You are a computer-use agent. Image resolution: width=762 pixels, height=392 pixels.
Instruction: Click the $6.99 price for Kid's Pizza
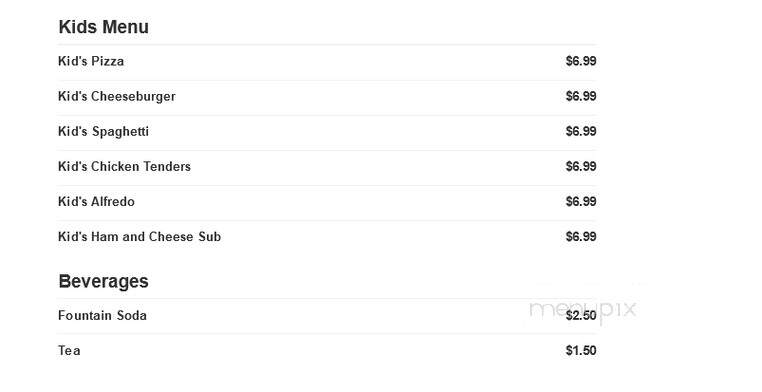tap(581, 61)
